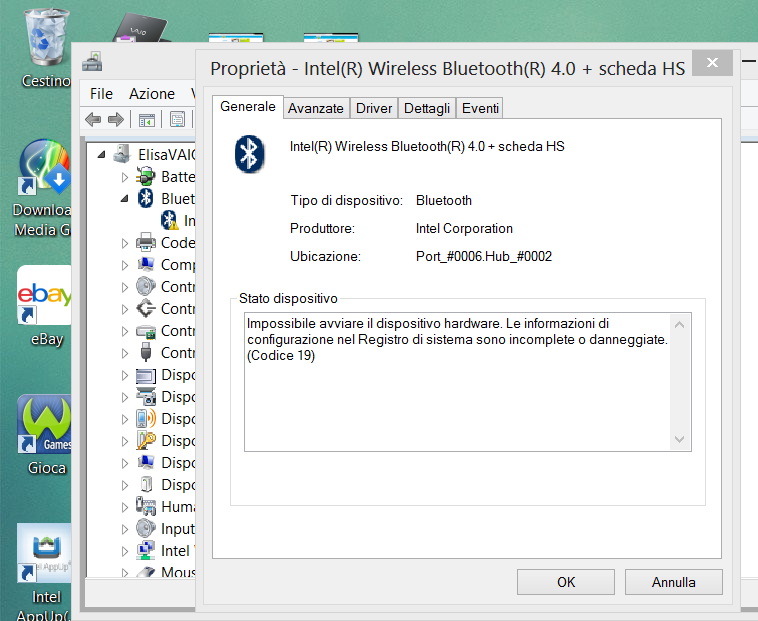758x621 pixels.
Task: Expand the Code (printer) tree node
Action: 125,243
